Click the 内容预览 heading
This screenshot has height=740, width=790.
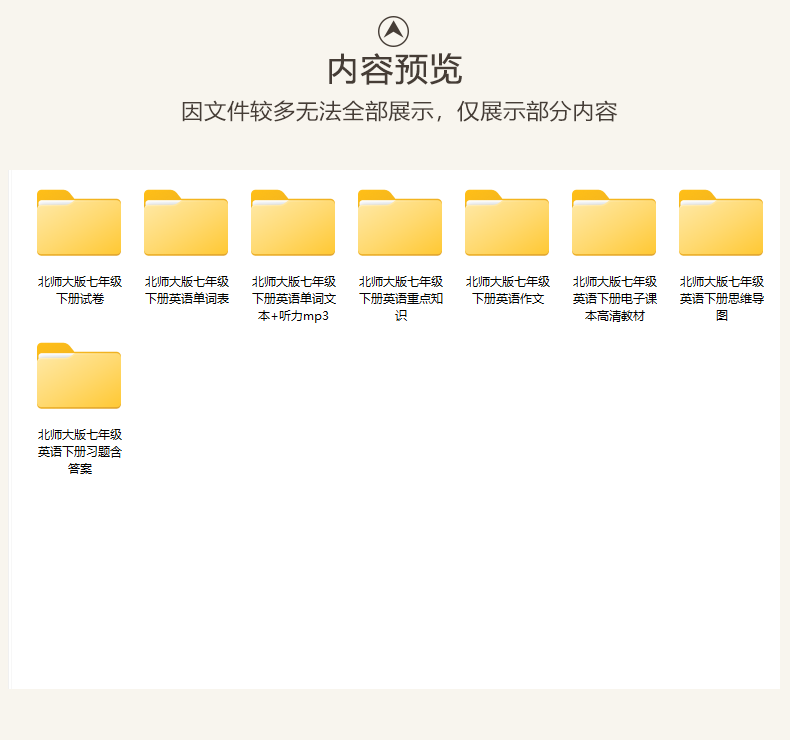point(394,70)
